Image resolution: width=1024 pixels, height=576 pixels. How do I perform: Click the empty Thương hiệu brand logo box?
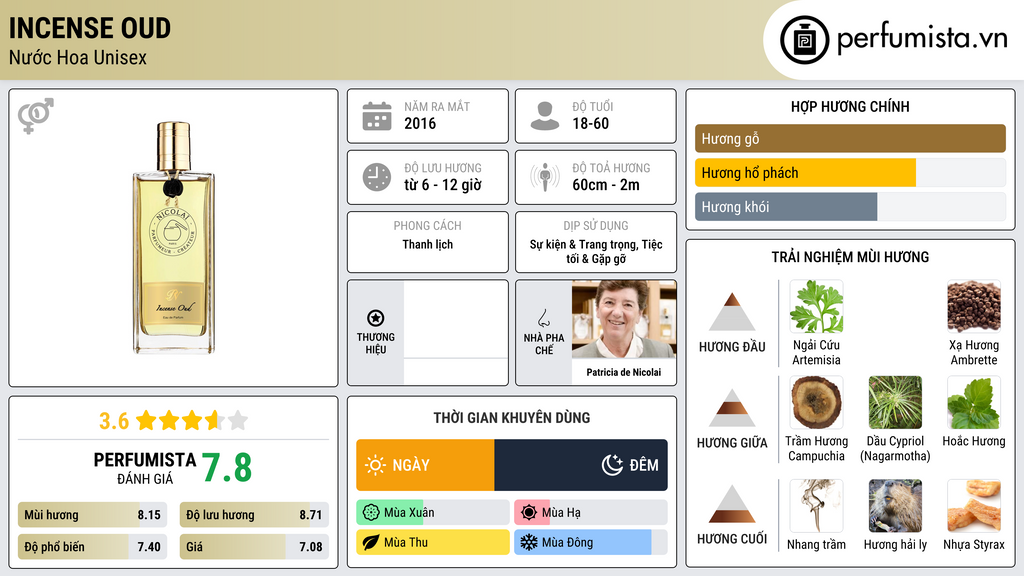[456, 332]
